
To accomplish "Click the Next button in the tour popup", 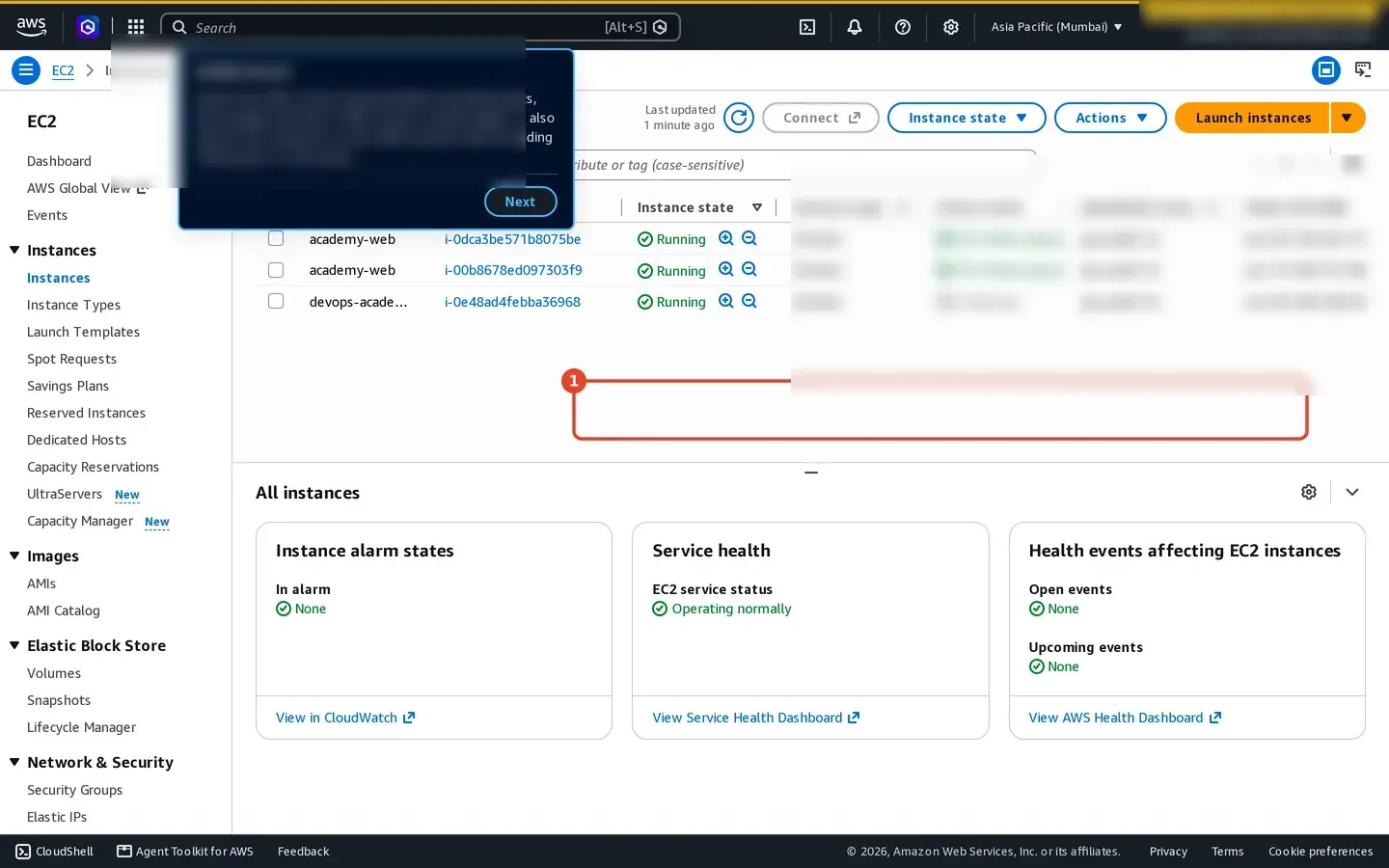I will [x=520, y=202].
